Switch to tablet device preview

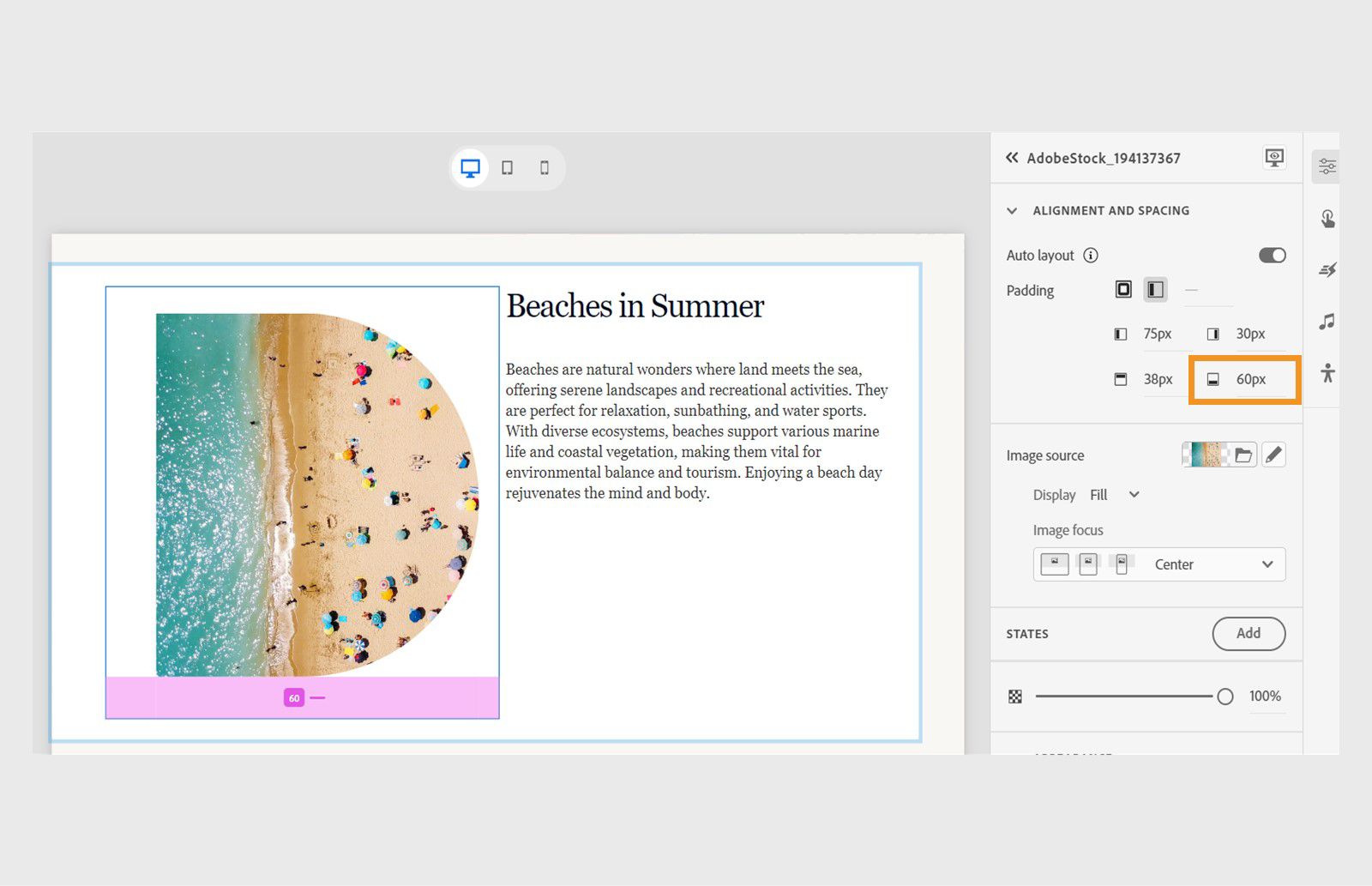508,168
